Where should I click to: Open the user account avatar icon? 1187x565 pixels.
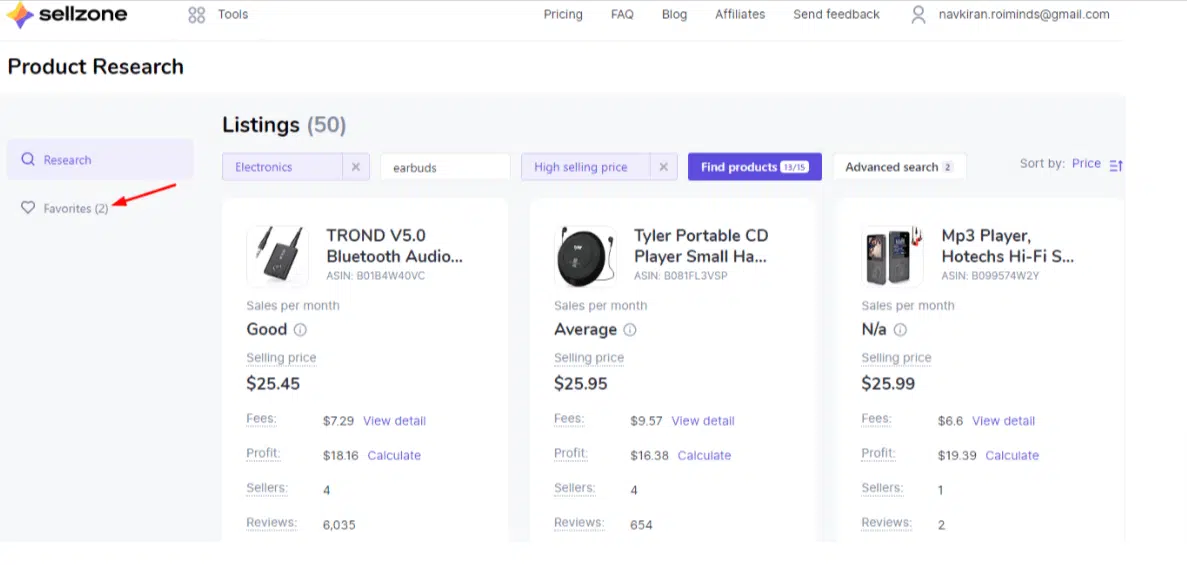[x=918, y=14]
